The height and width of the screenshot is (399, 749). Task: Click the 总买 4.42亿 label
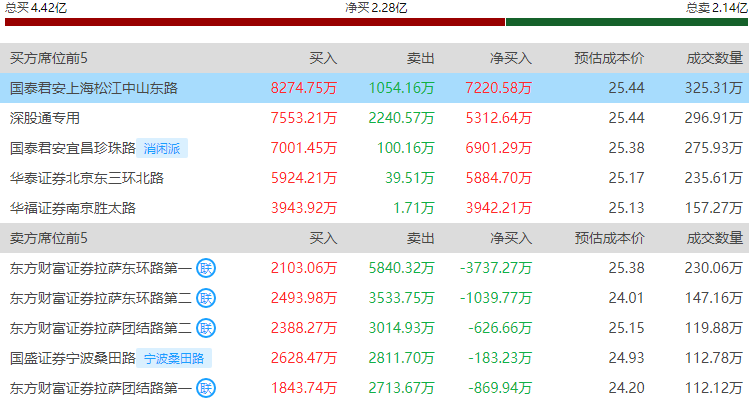pos(35,7)
